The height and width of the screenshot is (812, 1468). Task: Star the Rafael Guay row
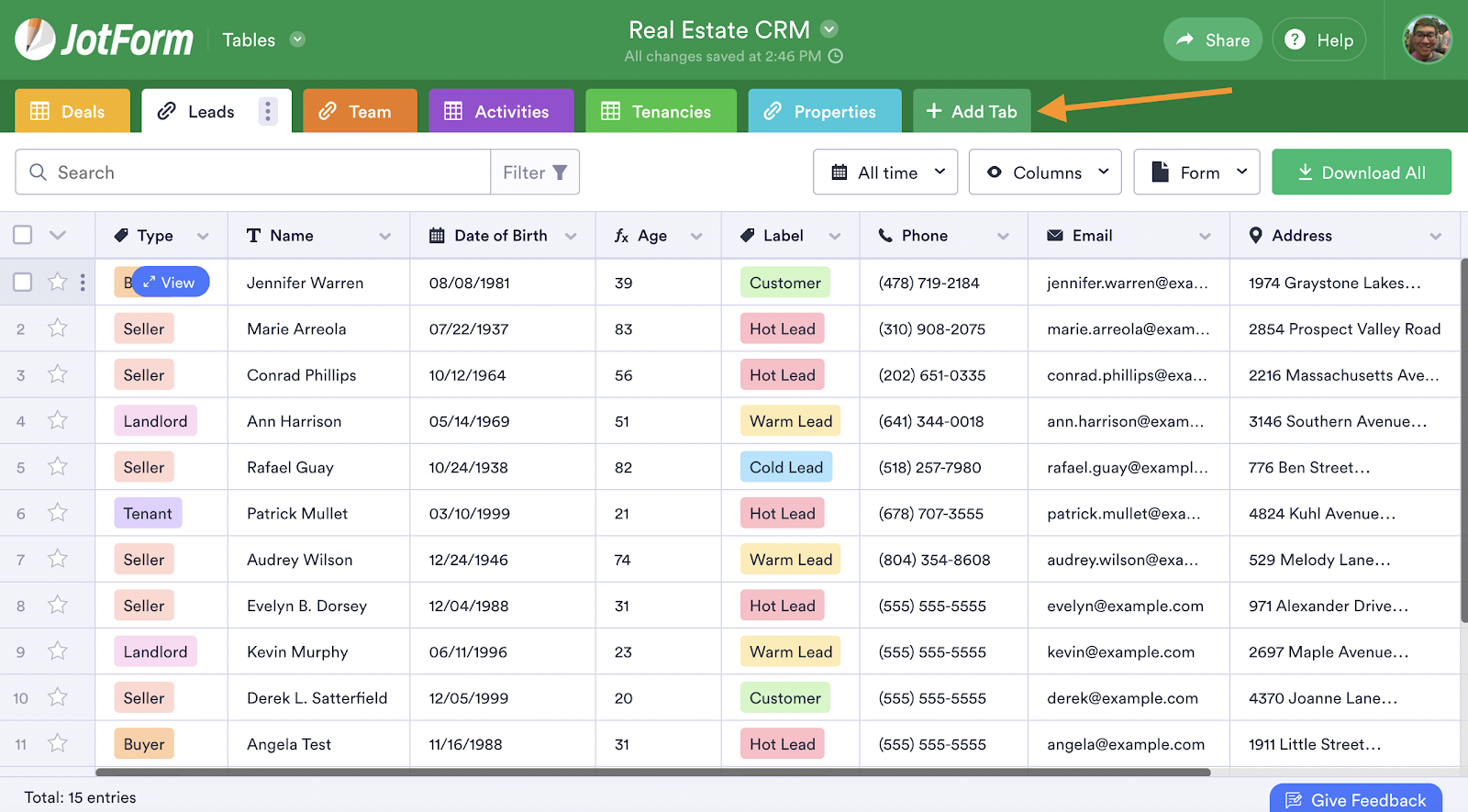(x=58, y=467)
